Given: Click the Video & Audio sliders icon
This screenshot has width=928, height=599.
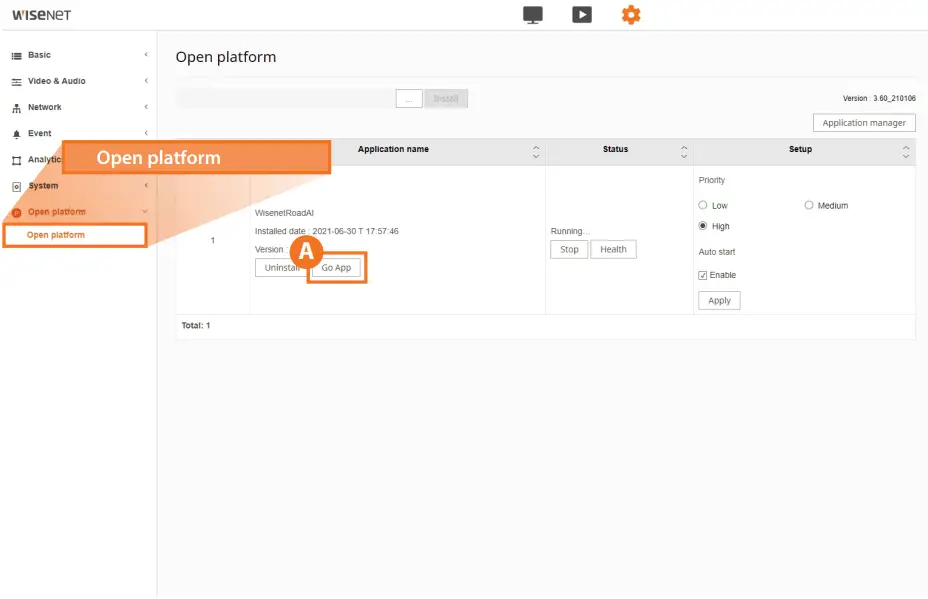Looking at the screenshot, I should pyautogui.click(x=17, y=82).
